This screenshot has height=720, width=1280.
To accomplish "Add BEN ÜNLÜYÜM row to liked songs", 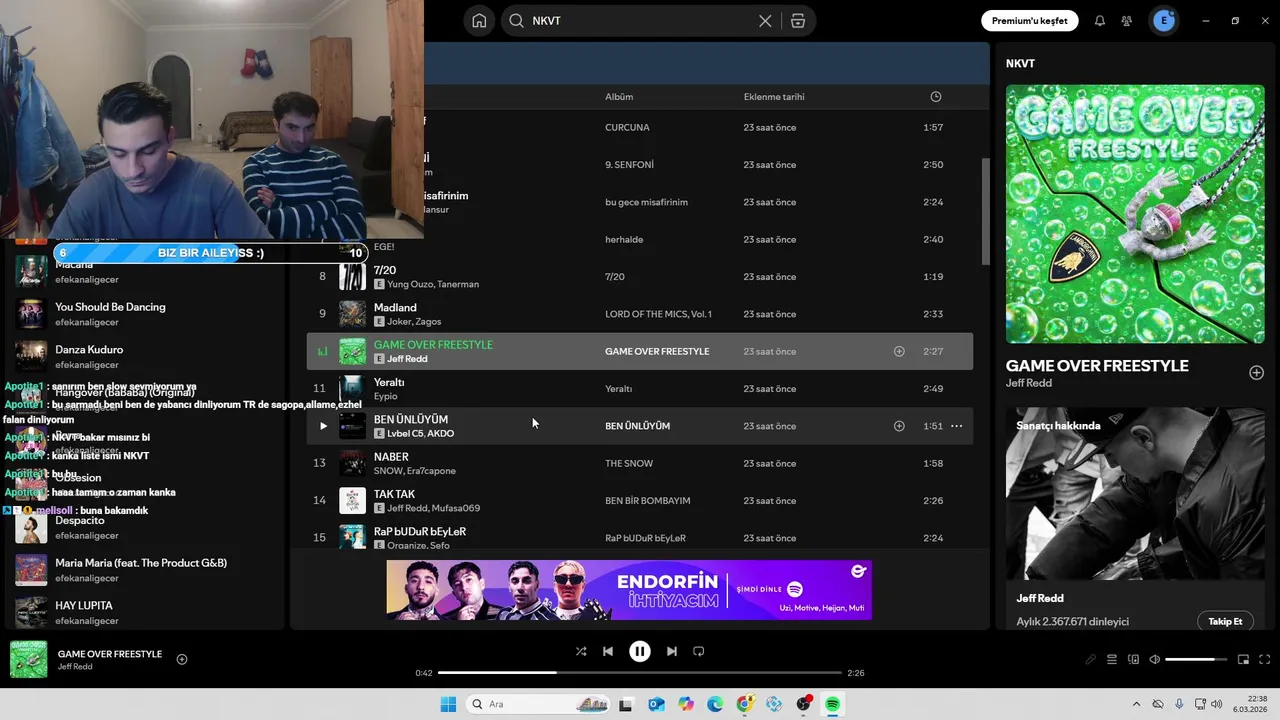I will 899,426.
